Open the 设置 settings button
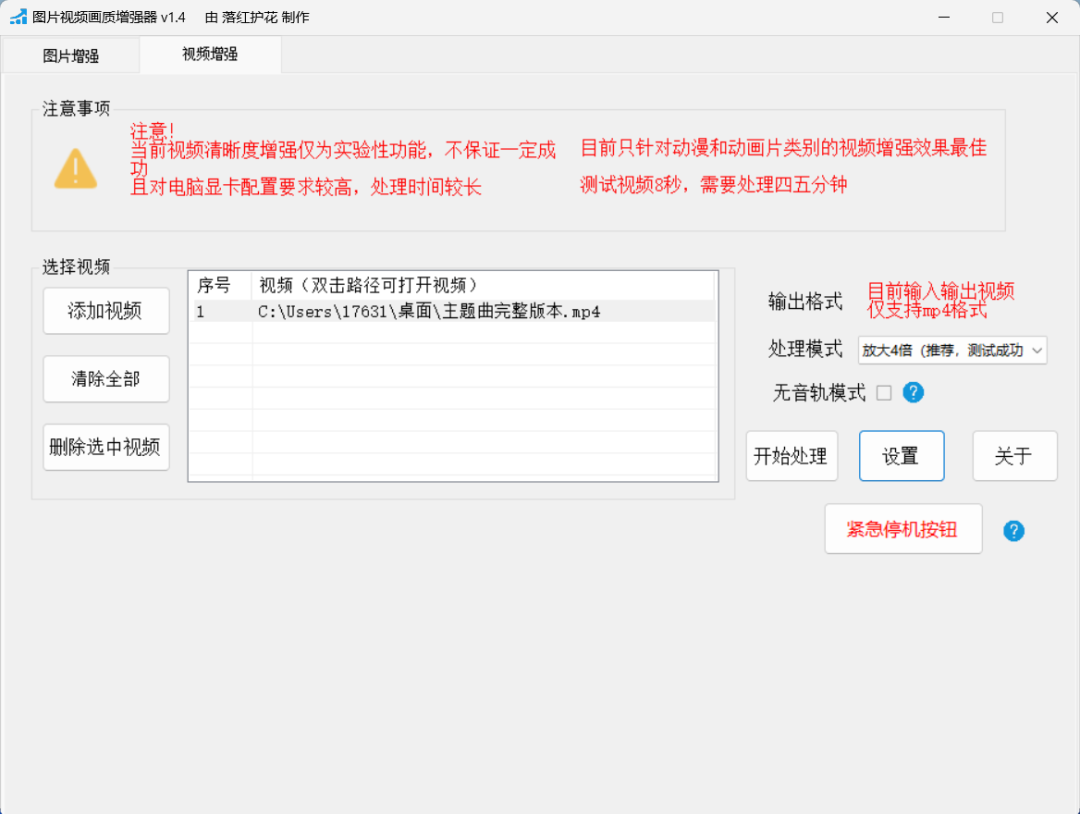Viewport: 1080px width, 814px height. tap(902, 456)
